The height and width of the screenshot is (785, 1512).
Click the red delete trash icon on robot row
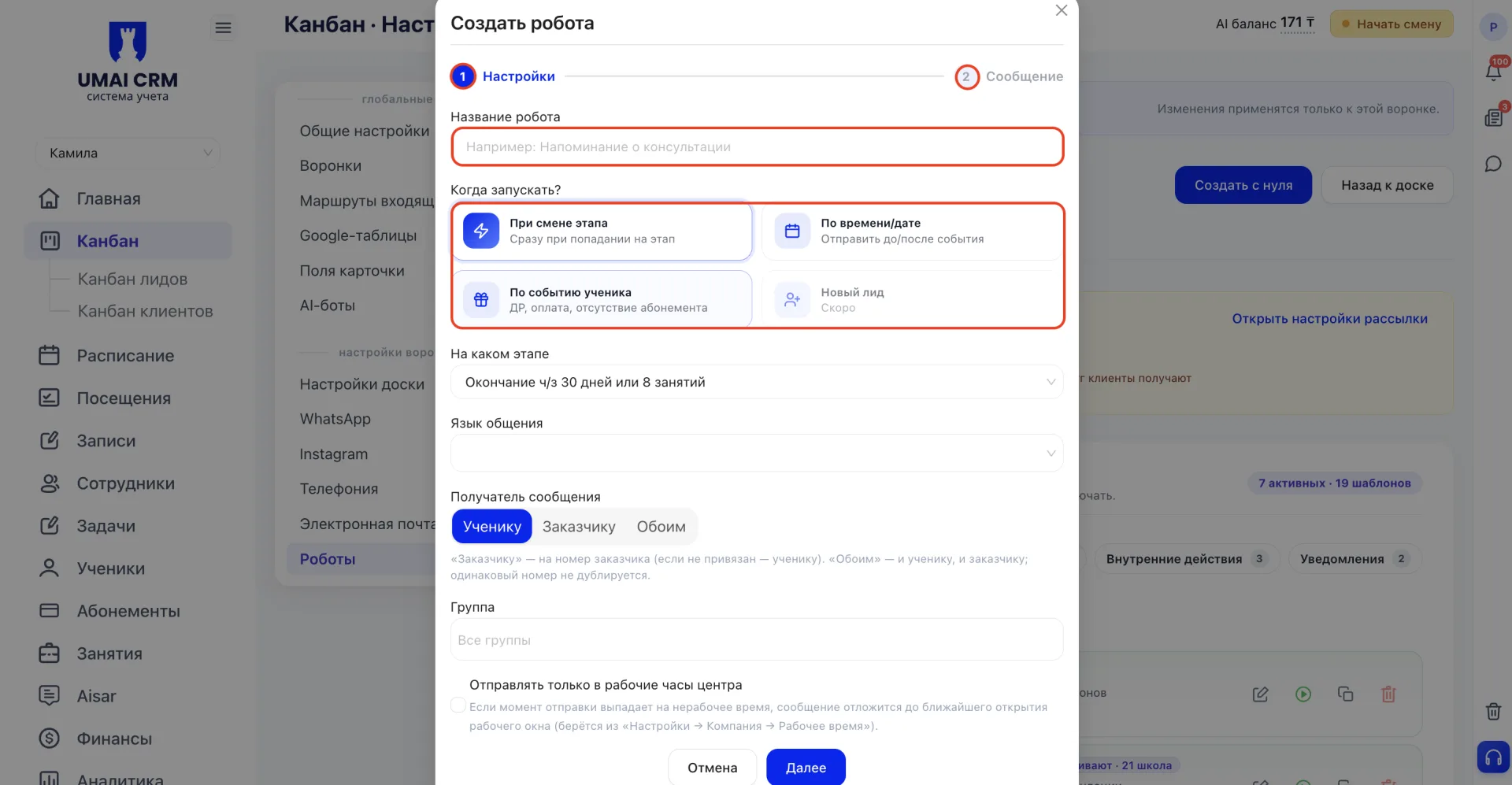[x=1388, y=694]
